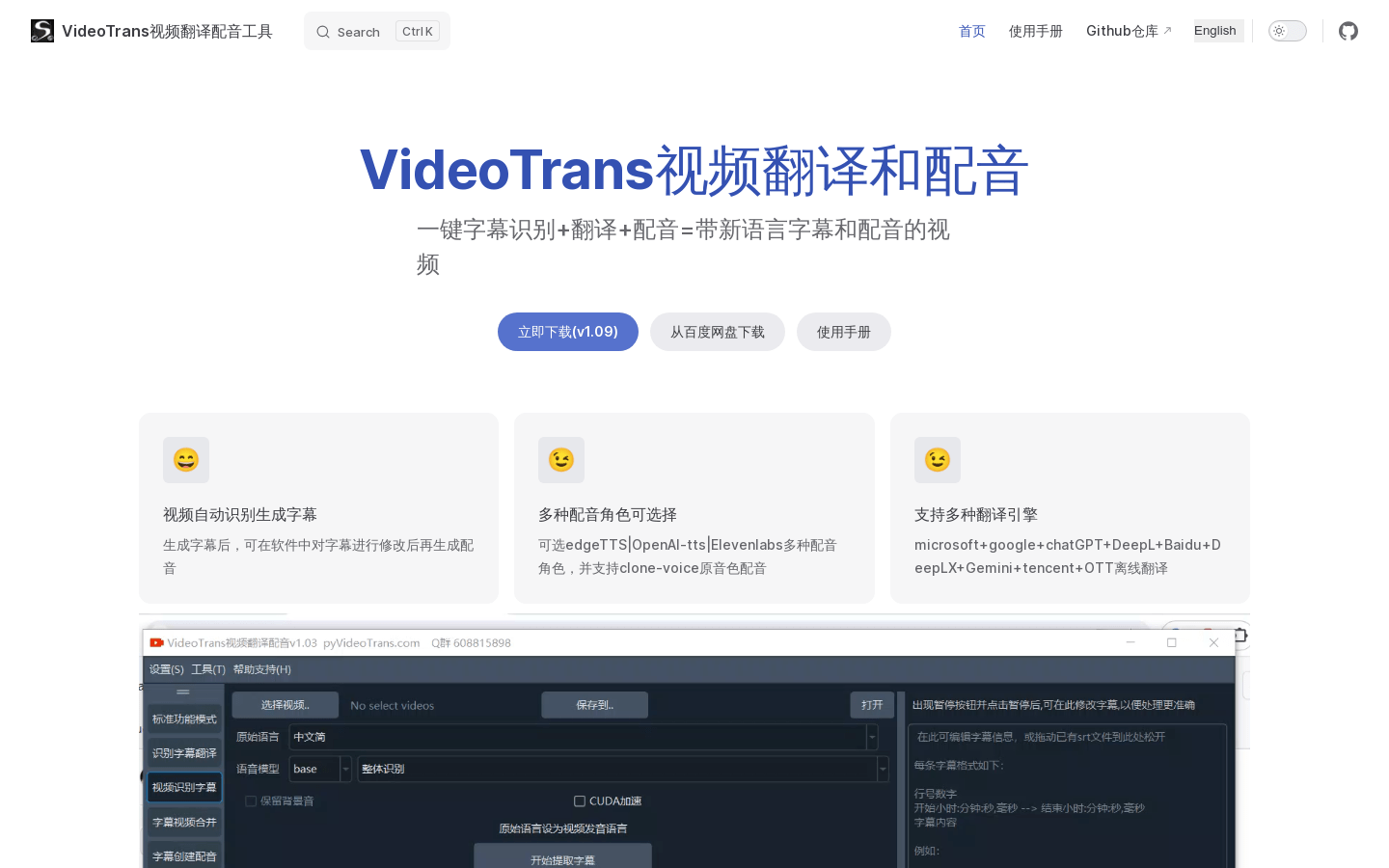This screenshot has height=868, width=1389.
Task: Expand the 原始语言 中文简 dropdown
Action: tap(872, 737)
